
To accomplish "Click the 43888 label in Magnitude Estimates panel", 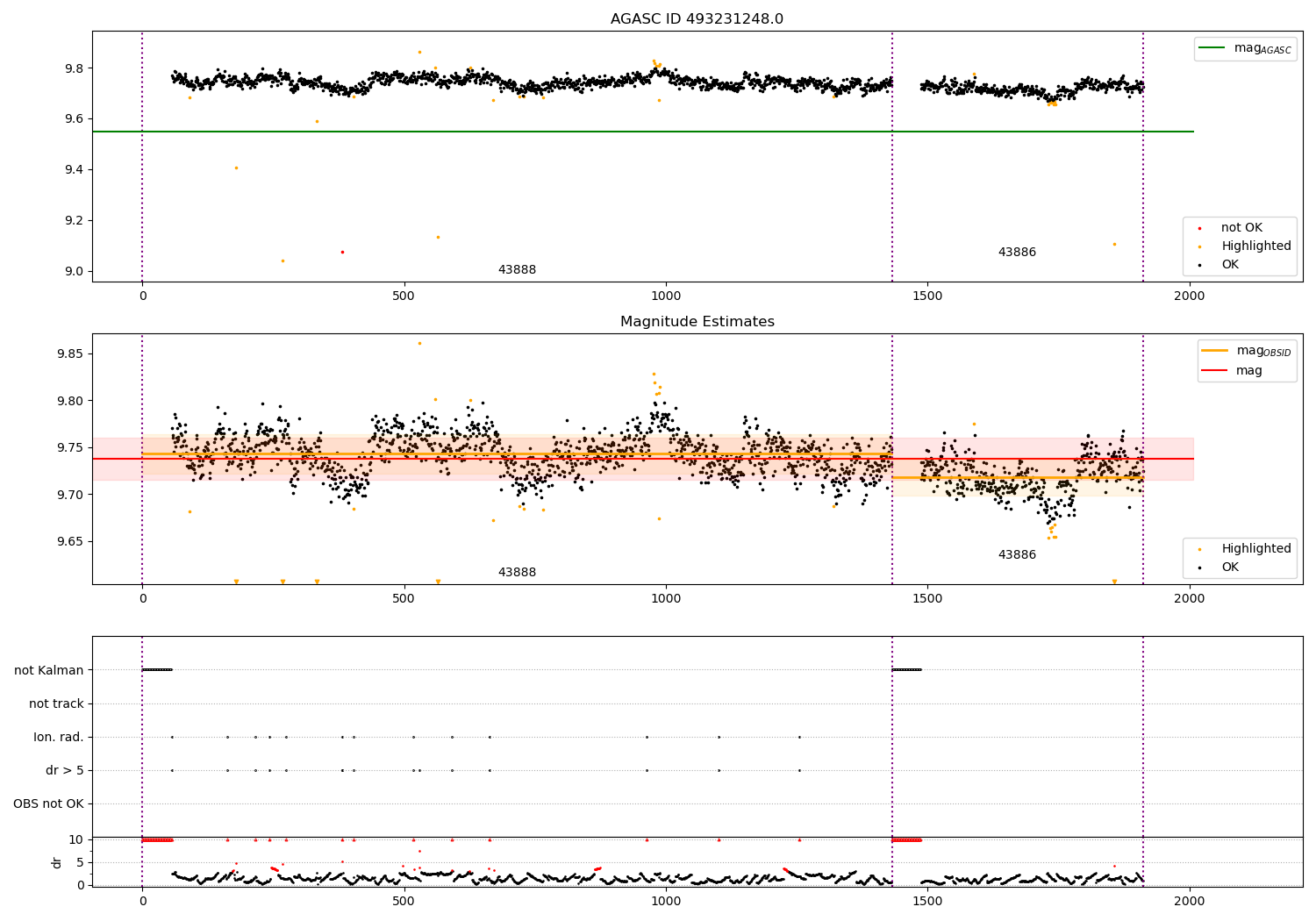I will [517, 573].
